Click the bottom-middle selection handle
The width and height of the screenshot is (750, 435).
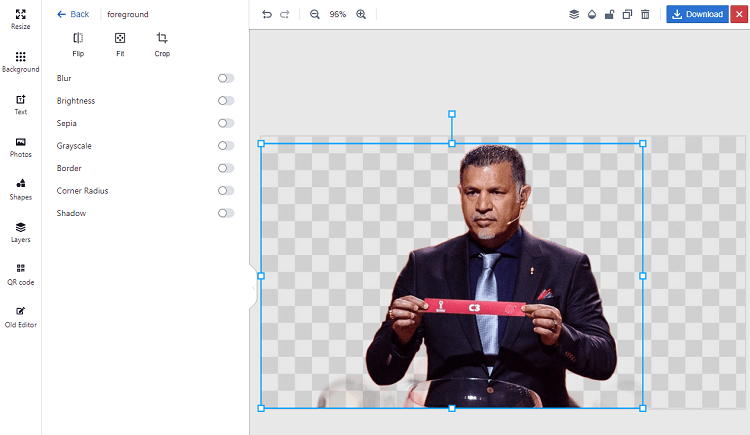pos(452,408)
